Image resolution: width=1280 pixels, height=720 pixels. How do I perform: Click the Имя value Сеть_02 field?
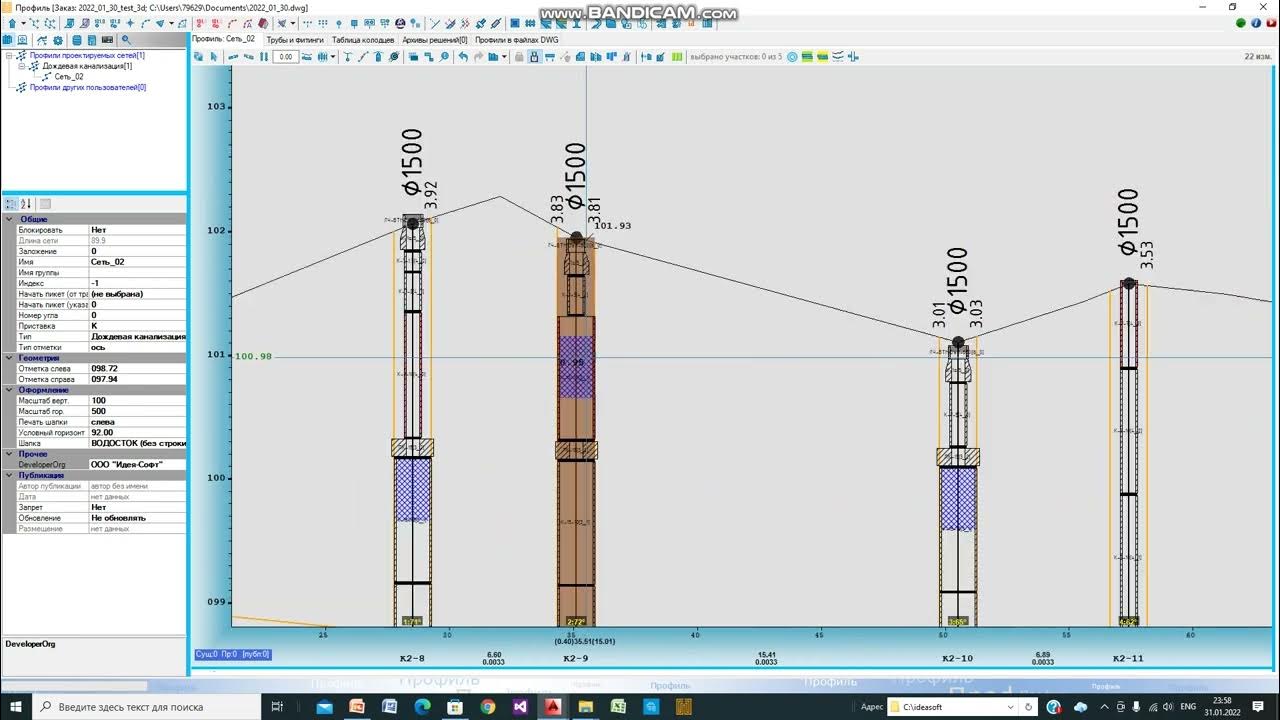(x=137, y=262)
